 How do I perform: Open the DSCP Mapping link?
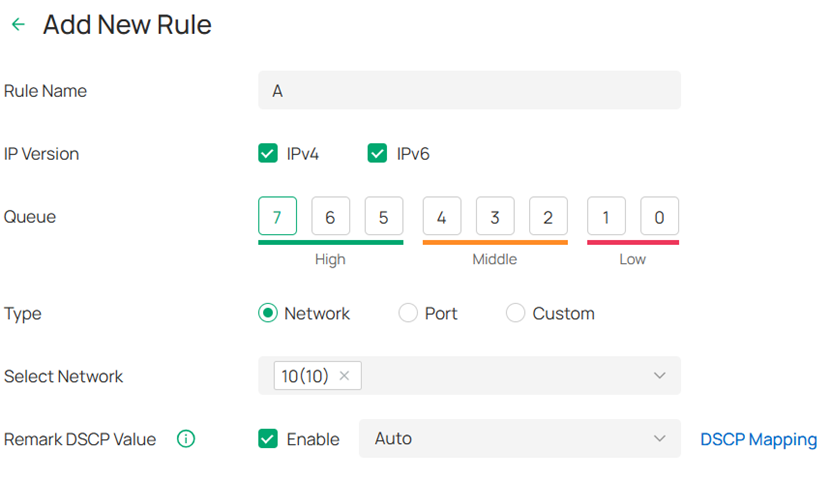pos(758,439)
